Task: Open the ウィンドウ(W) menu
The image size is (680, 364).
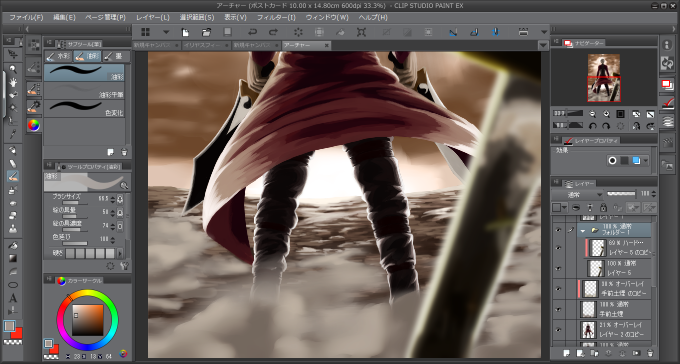Action: [x=327, y=17]
